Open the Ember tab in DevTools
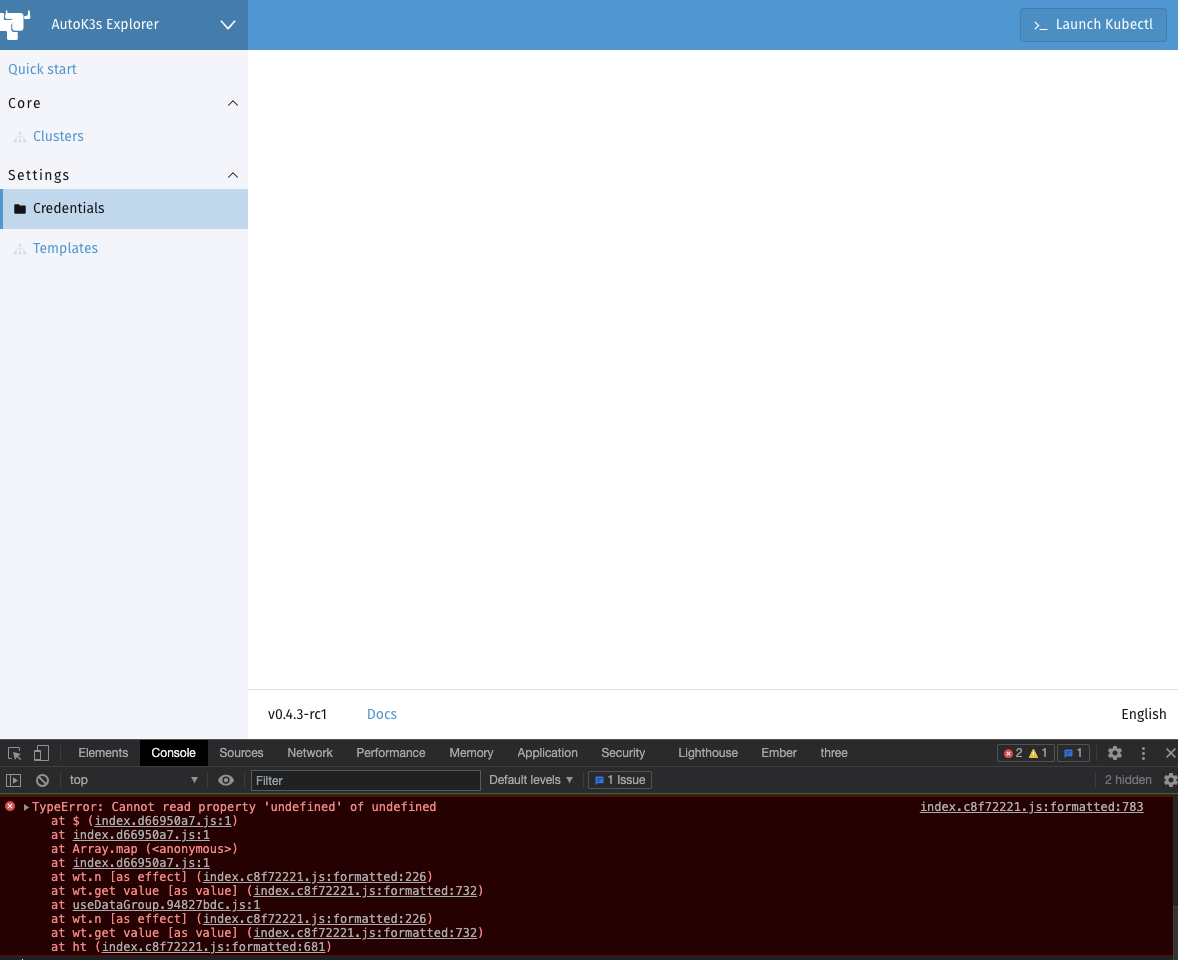This screenshot has width=1178, height=960. coord(779,752)
